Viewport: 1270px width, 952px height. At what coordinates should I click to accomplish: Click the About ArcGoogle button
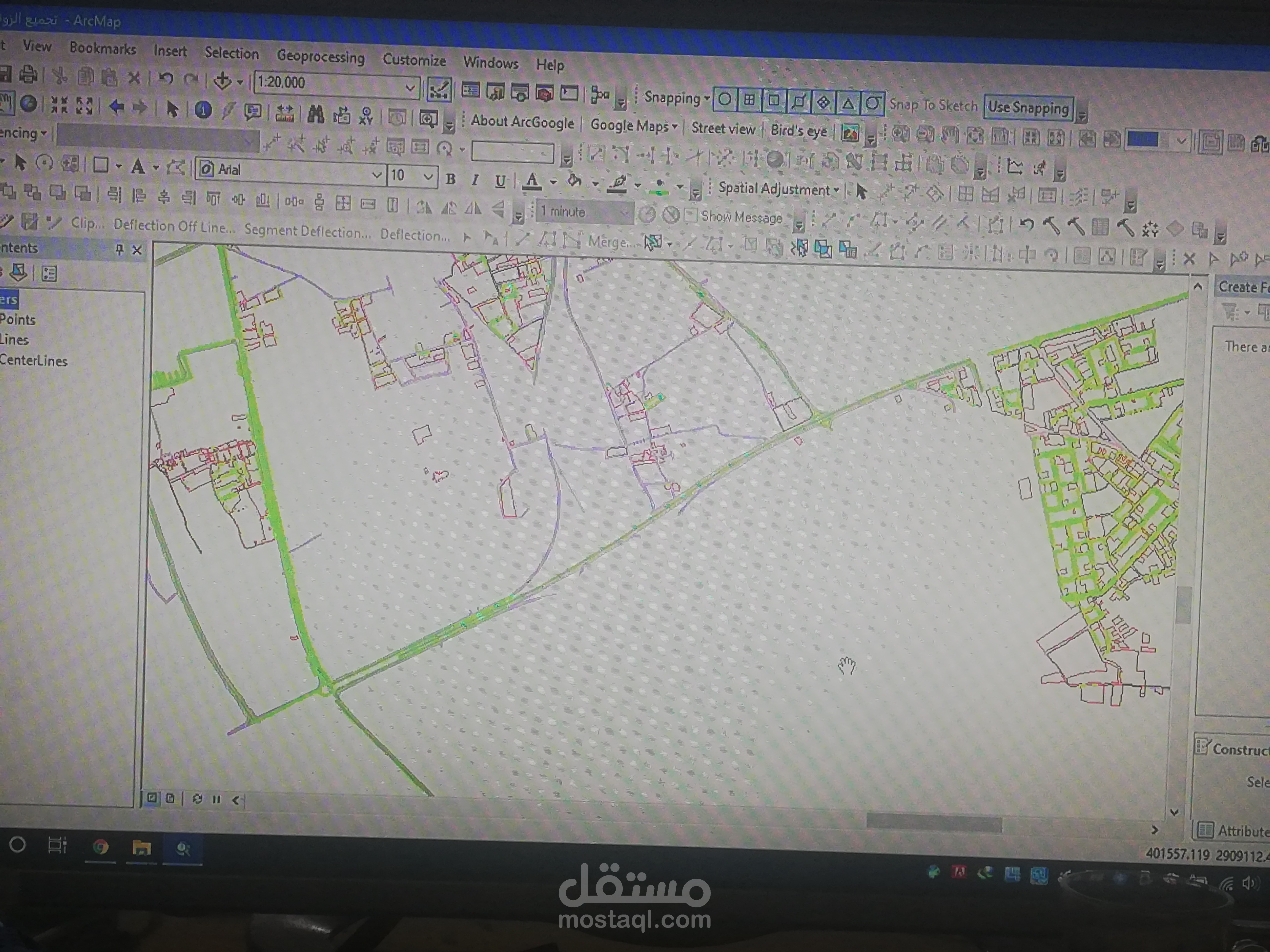pos(523,122)
